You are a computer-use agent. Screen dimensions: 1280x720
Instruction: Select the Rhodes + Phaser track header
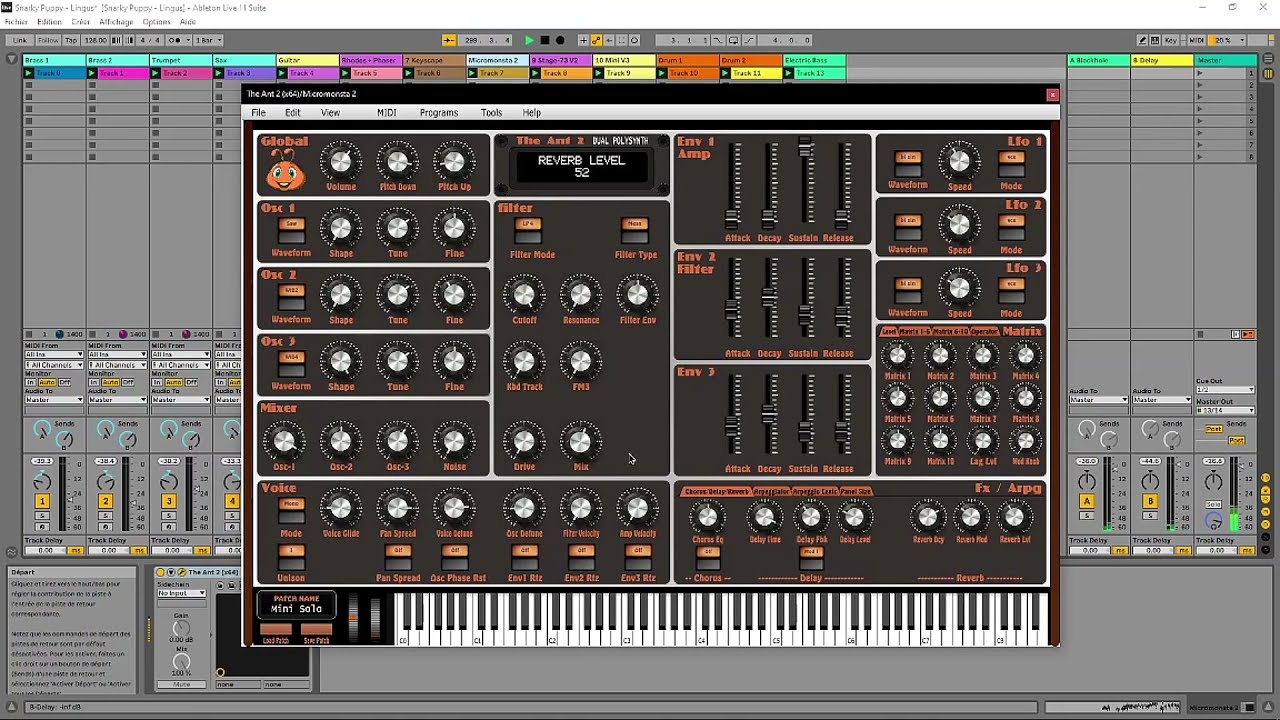370,60
